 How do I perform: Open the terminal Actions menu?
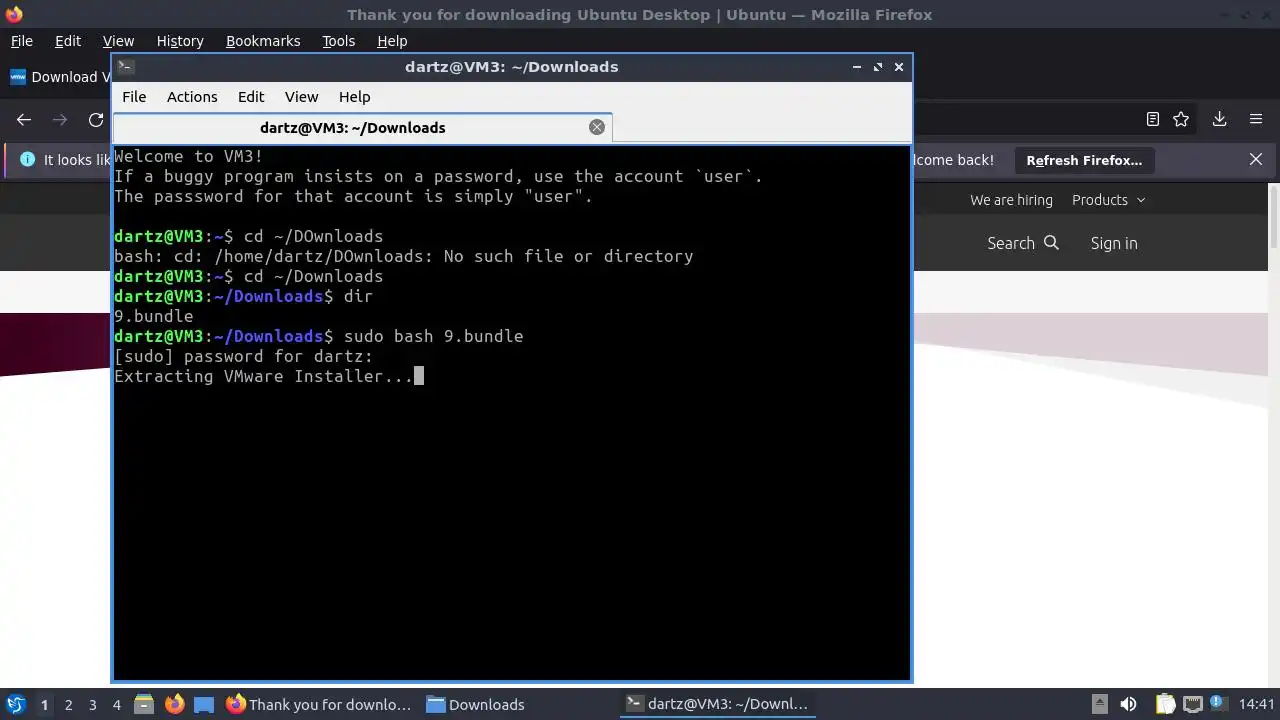point(192,97)
